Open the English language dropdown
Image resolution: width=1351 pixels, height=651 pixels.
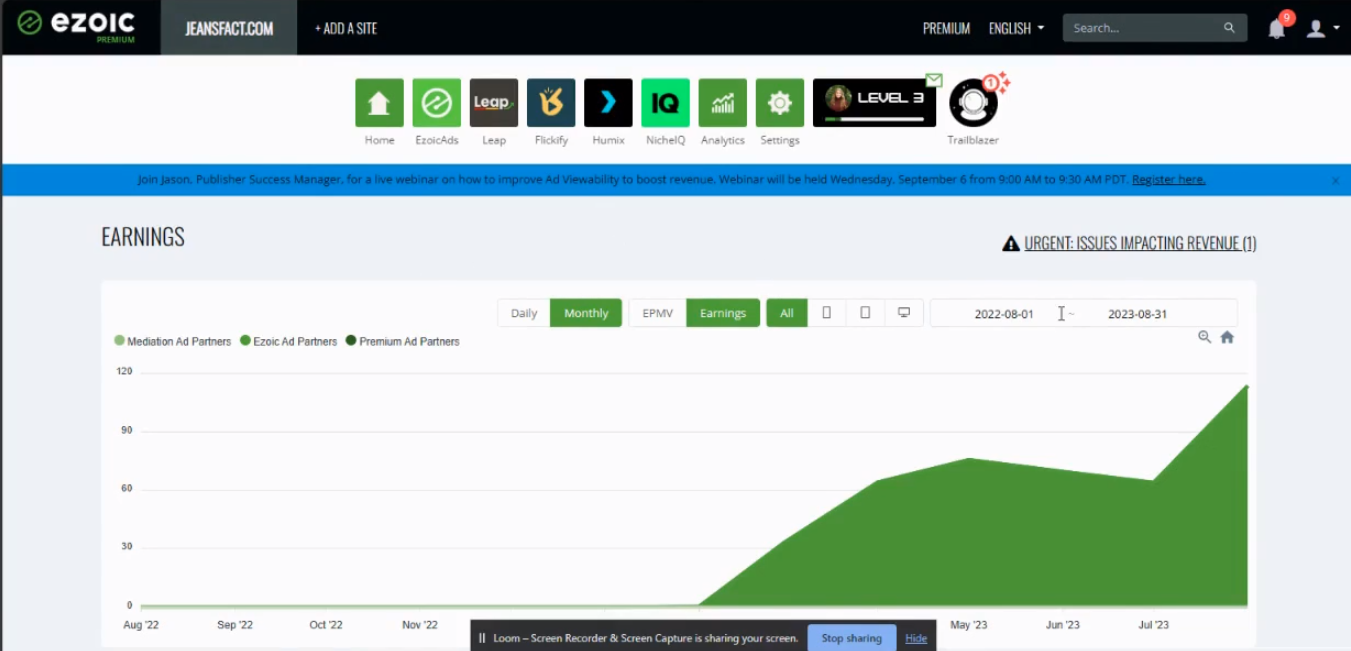(x=1016, y=28)
